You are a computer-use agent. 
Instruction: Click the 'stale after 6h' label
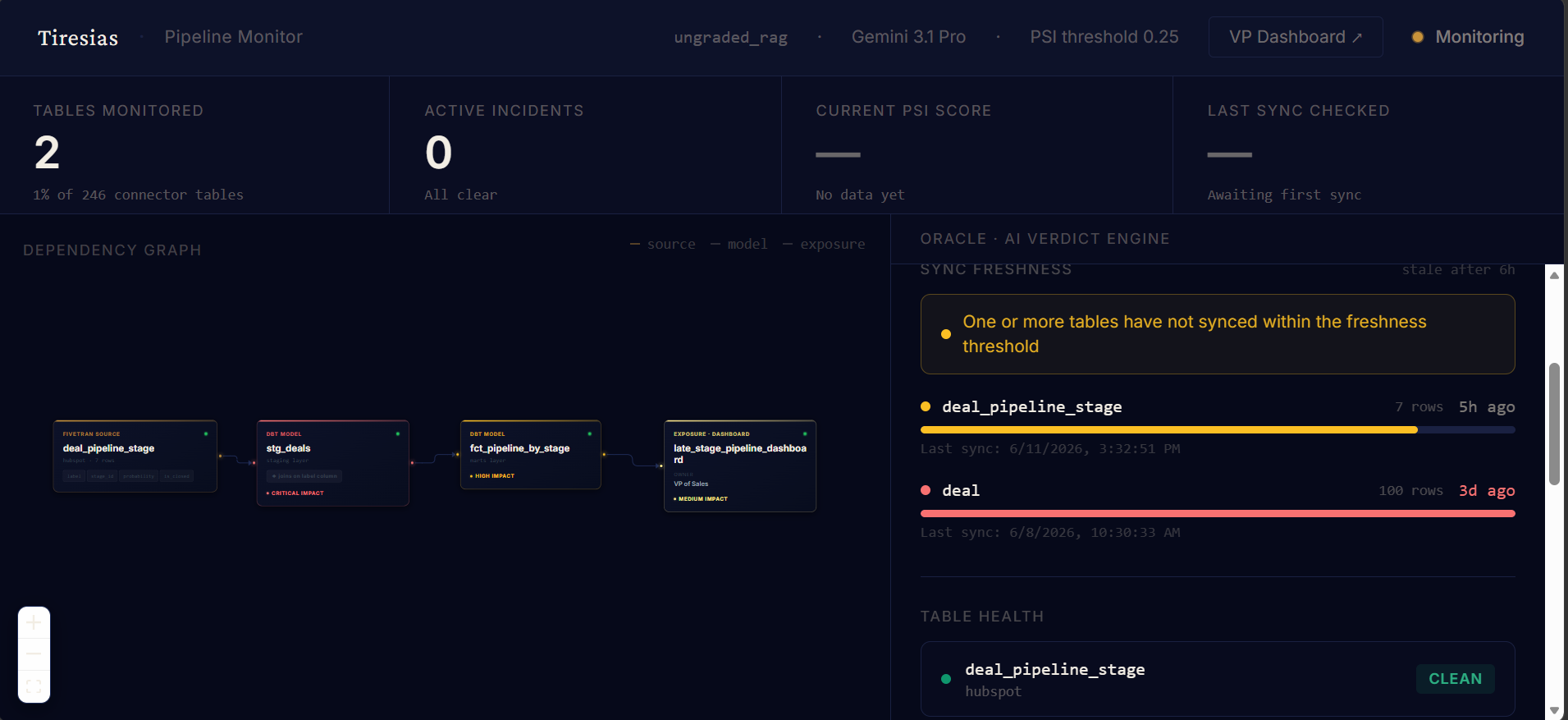coord(1458,269)
